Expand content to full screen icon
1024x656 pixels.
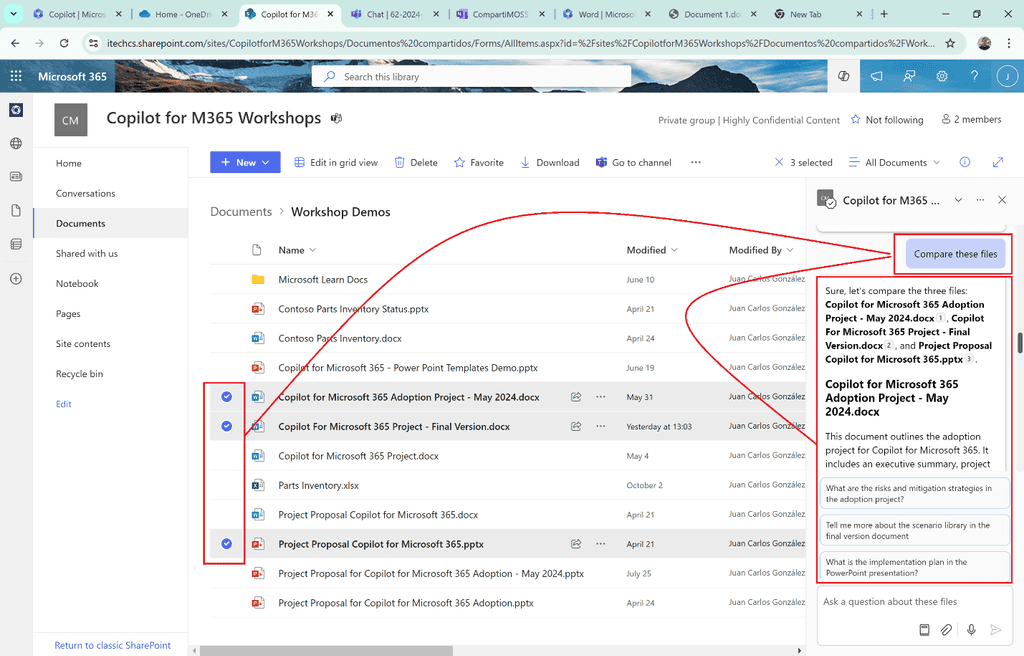[998, 162]
